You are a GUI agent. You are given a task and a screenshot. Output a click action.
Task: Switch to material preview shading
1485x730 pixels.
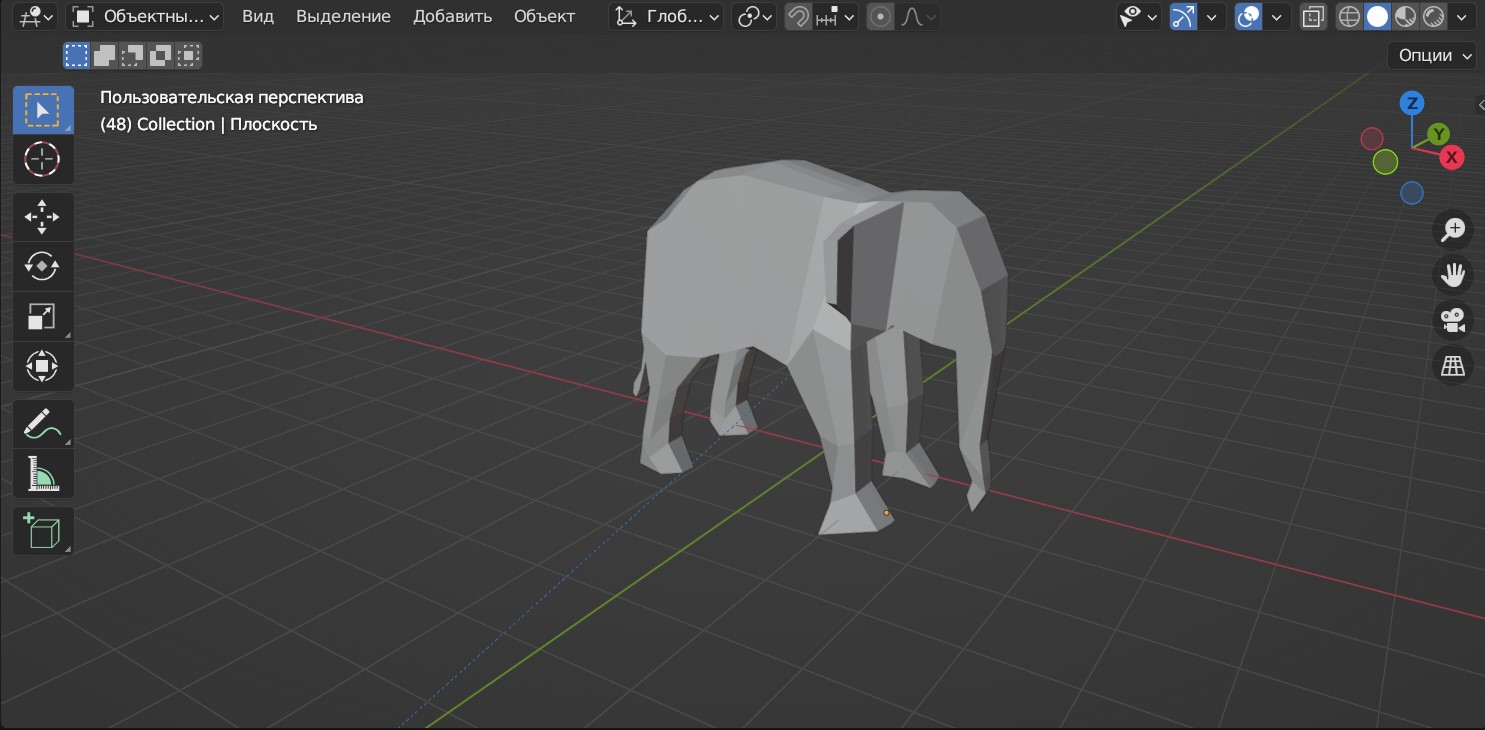[x=1405, y=16]
